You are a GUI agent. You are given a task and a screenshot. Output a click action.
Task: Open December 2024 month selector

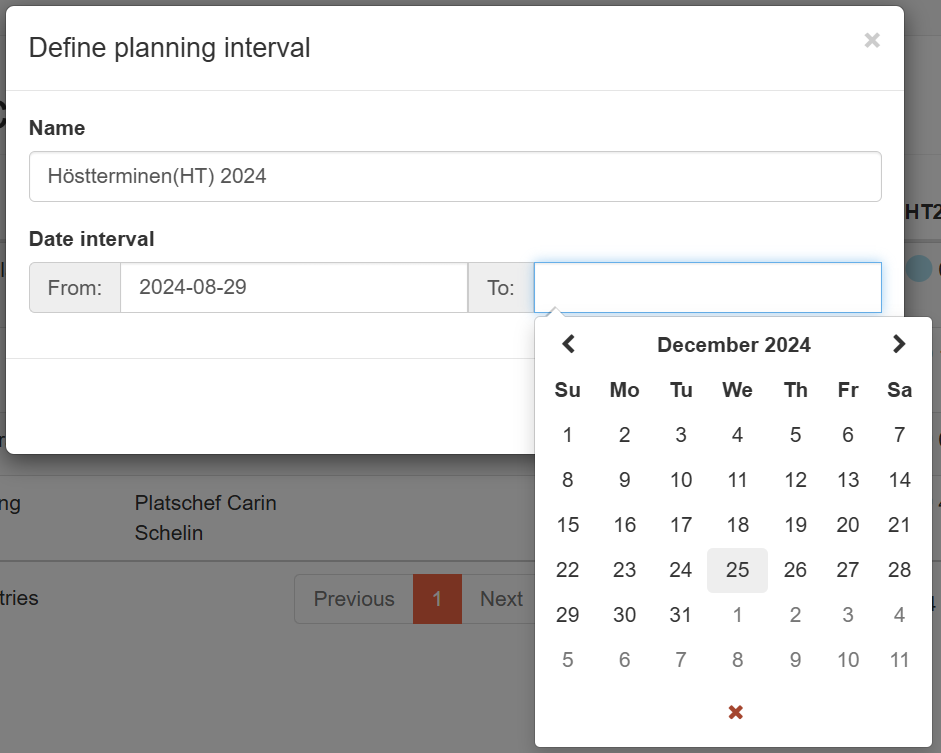(x=733, y=345)
